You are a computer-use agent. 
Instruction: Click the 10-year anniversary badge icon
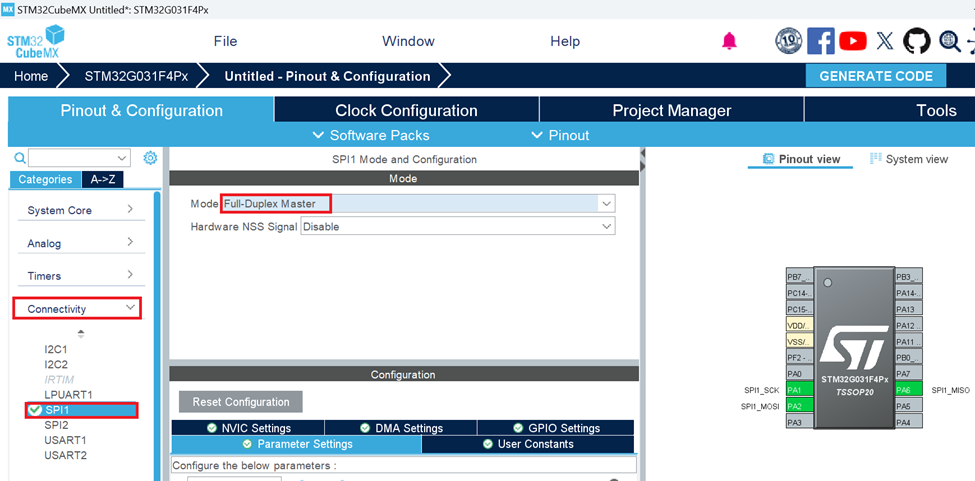(x=789, y=41)
